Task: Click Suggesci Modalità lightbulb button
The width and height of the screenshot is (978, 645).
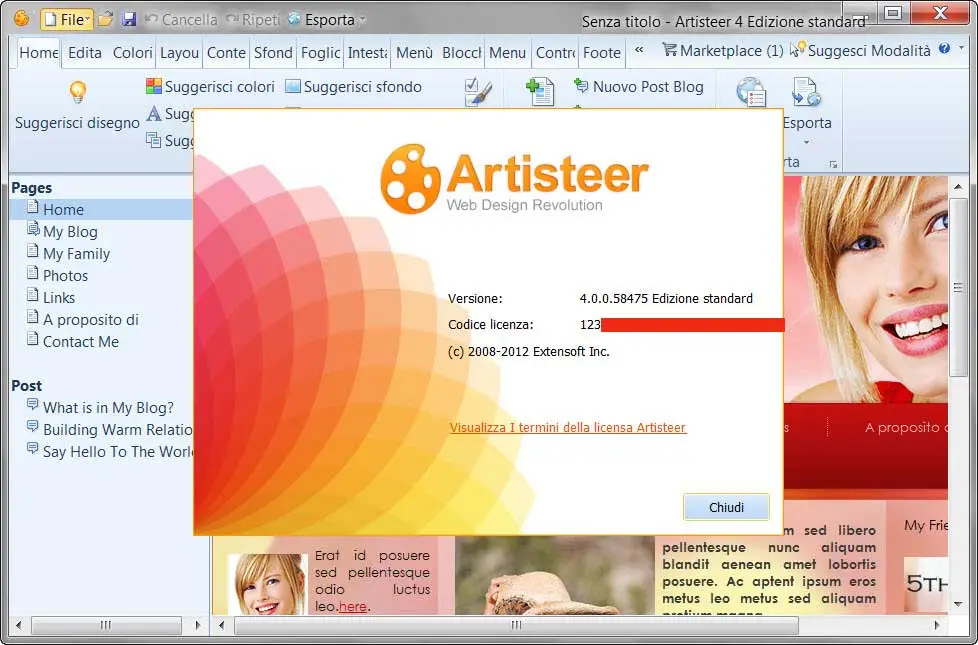Action: [x=860, y=51]
